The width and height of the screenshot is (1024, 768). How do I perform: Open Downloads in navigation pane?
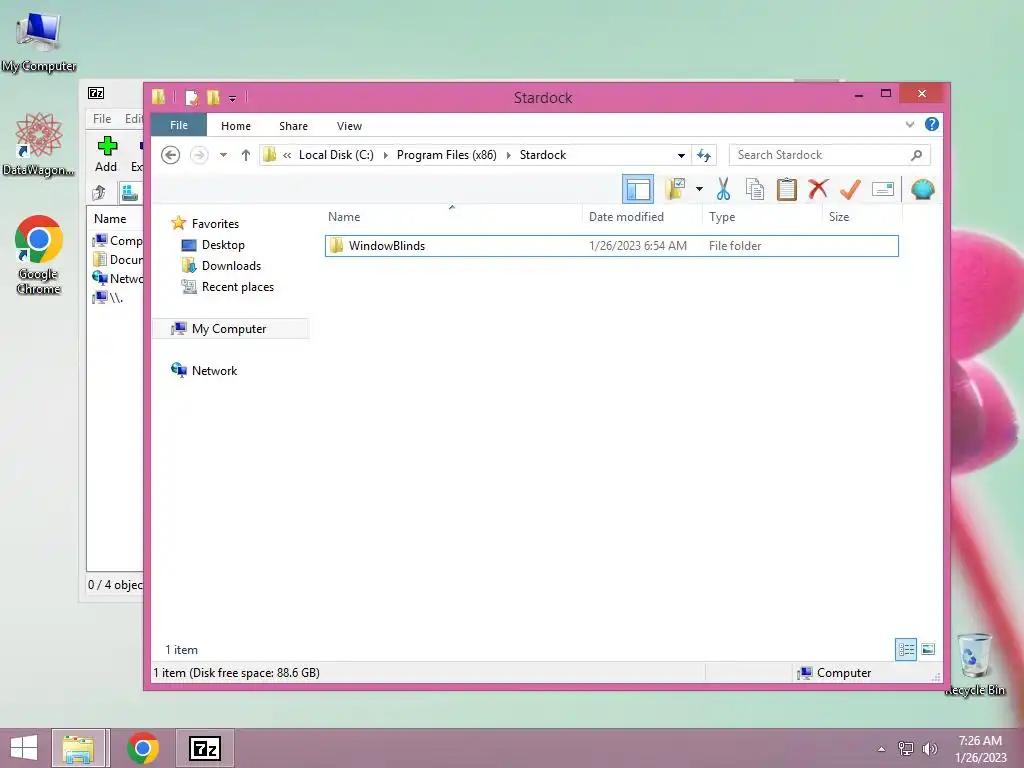pos(221,266)
